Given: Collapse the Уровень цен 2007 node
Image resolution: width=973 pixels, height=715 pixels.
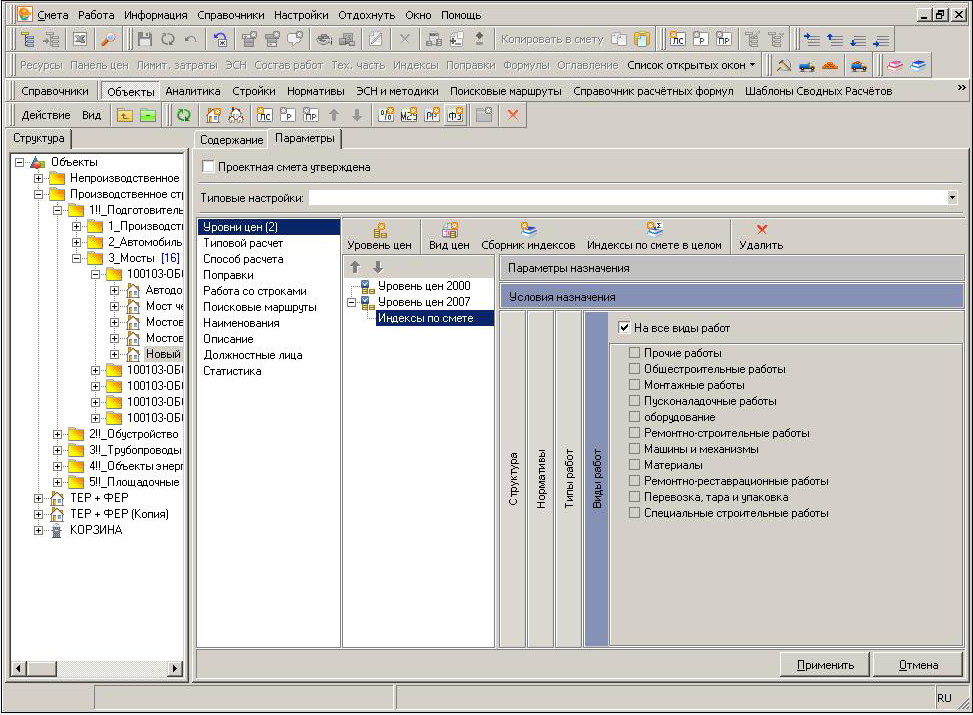Looking at the screenshot, I should tap(352, 302).
